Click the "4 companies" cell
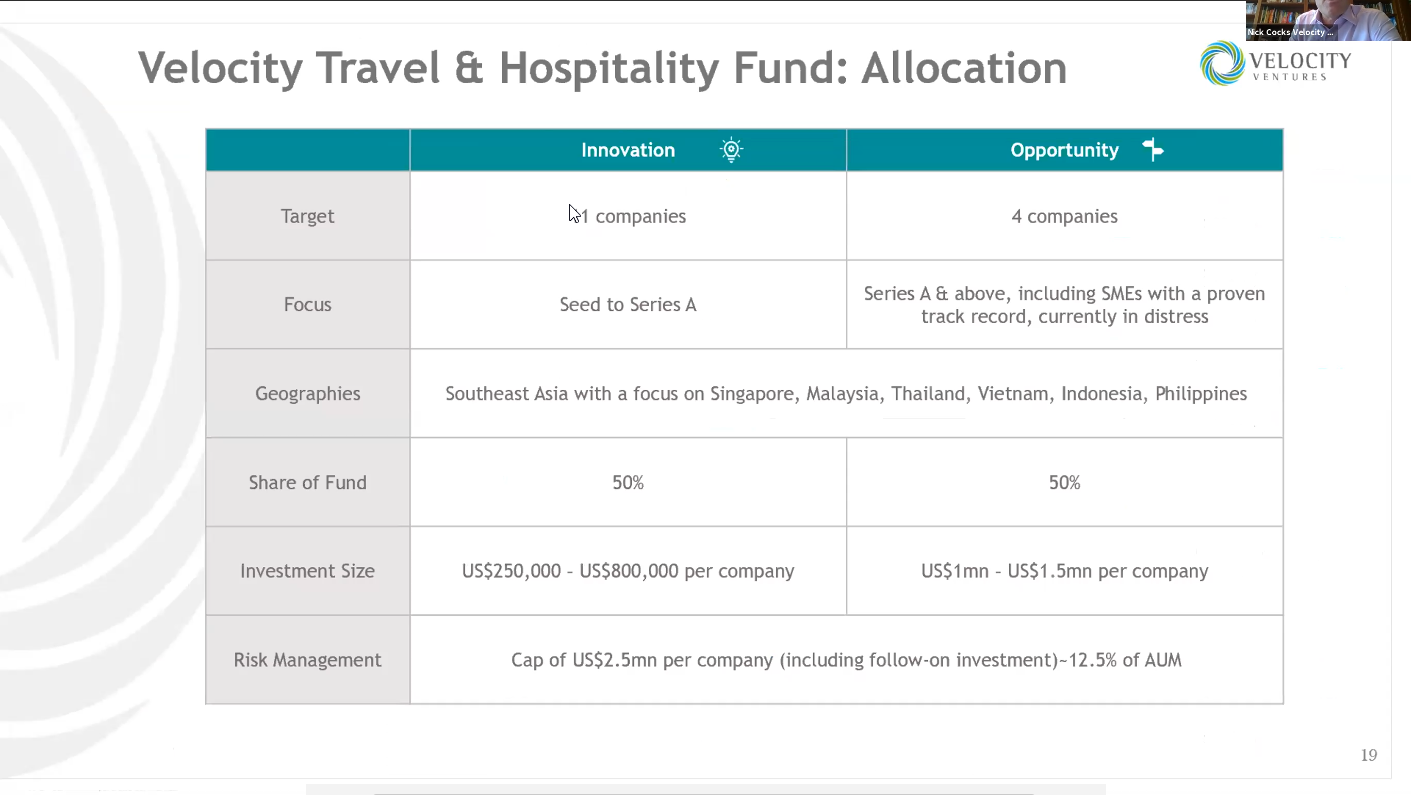 pos(1064,216)
